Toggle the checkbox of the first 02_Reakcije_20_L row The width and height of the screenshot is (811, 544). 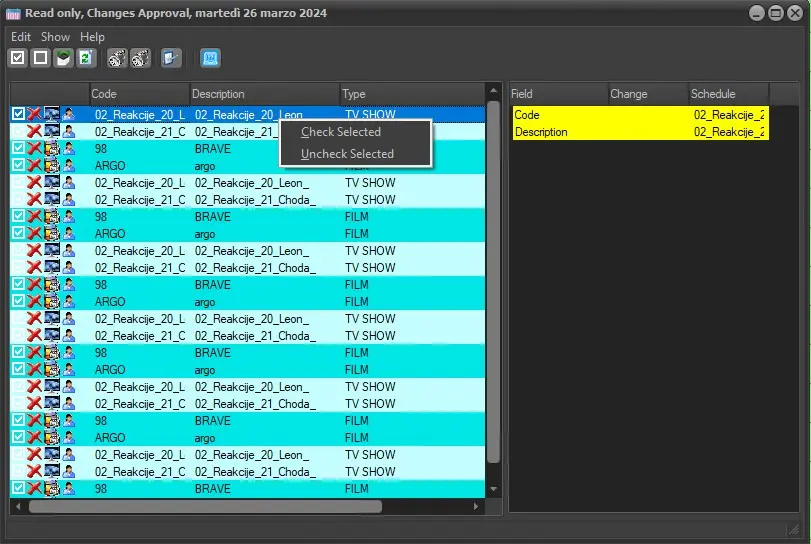click(x=18, y=115)
